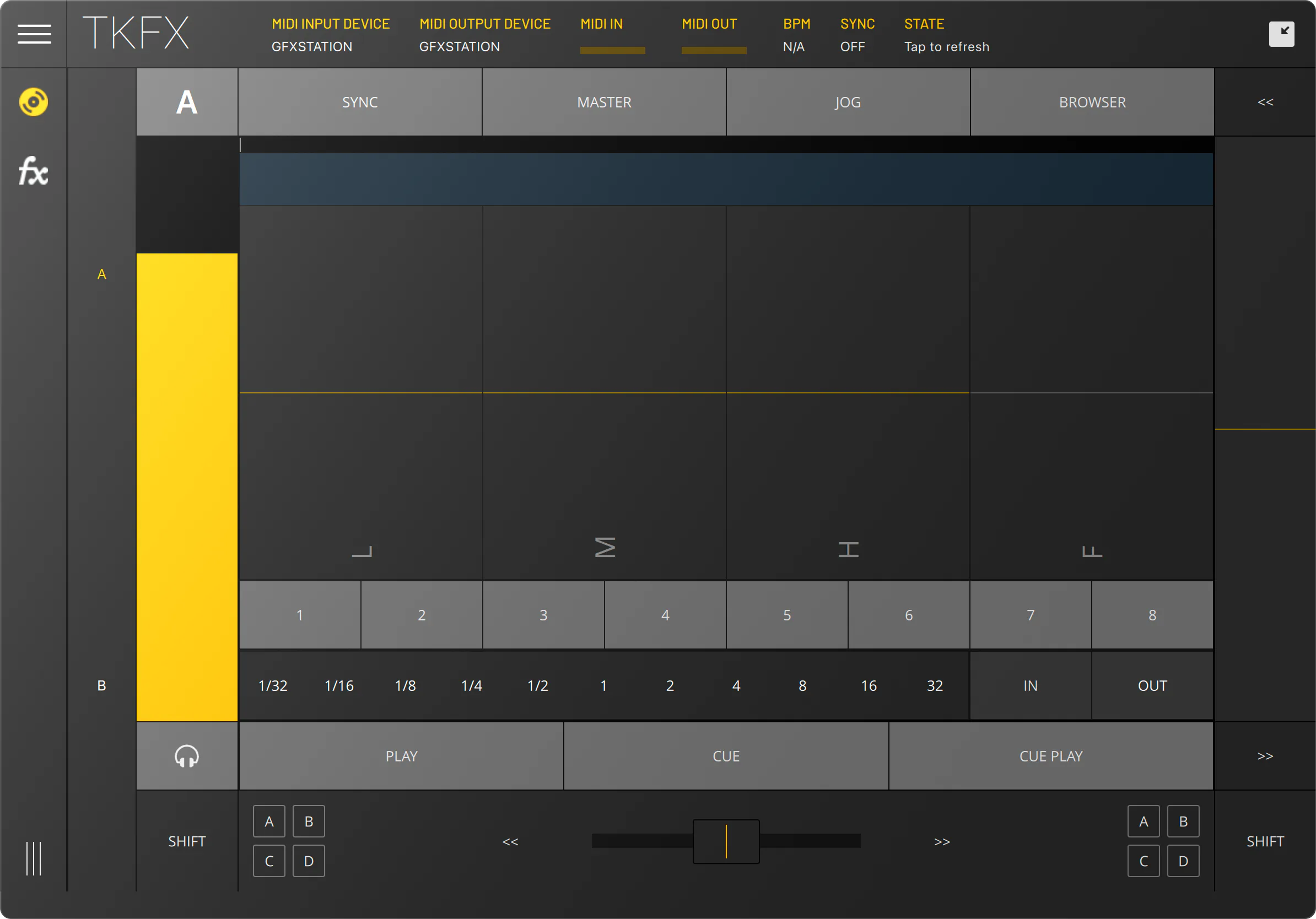This screenshot has height=919, width=1316.
Task: Open the mixer faders icon in sidebar
Action: (x=34, y=858)
